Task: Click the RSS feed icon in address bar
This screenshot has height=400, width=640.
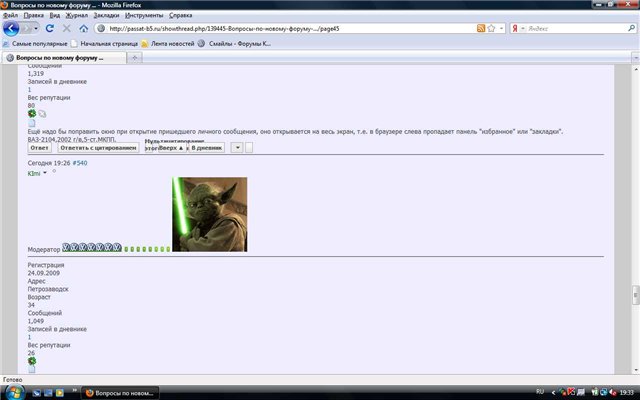Action: tap(481, 29)
